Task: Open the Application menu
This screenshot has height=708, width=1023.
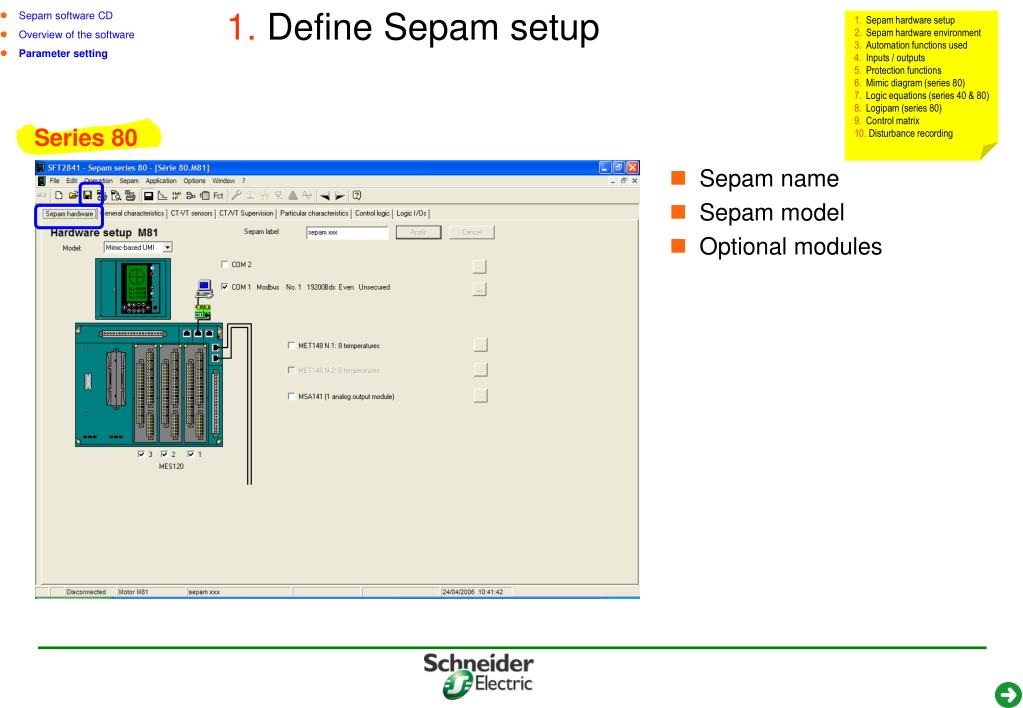Action: (x=161, y=181)
